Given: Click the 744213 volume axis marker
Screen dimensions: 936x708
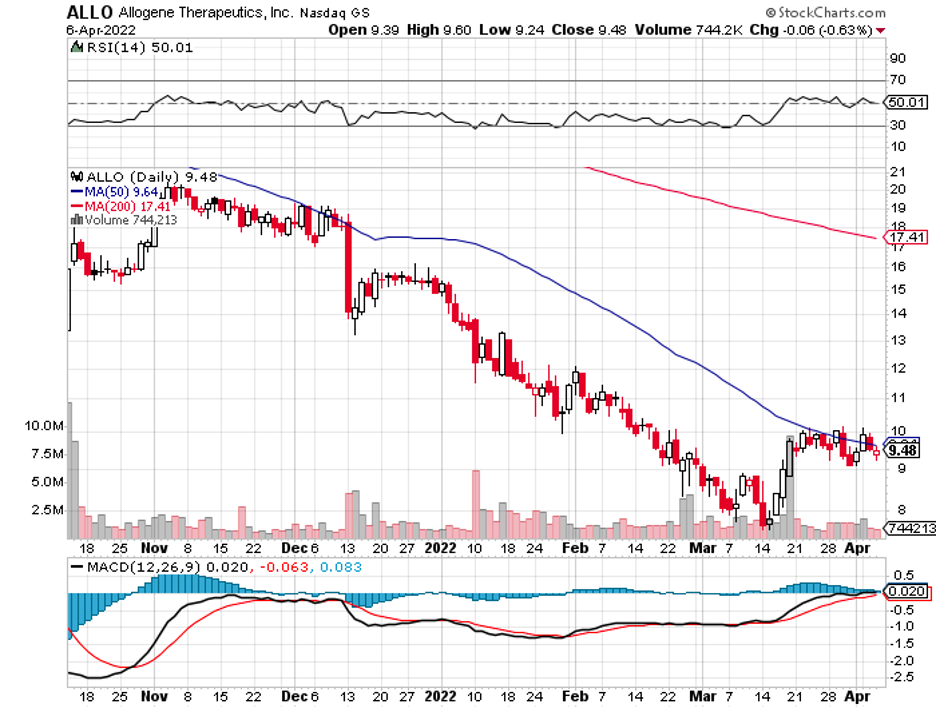Looking at the screenshot, I should pyautogui.click(x=910, y=528).
